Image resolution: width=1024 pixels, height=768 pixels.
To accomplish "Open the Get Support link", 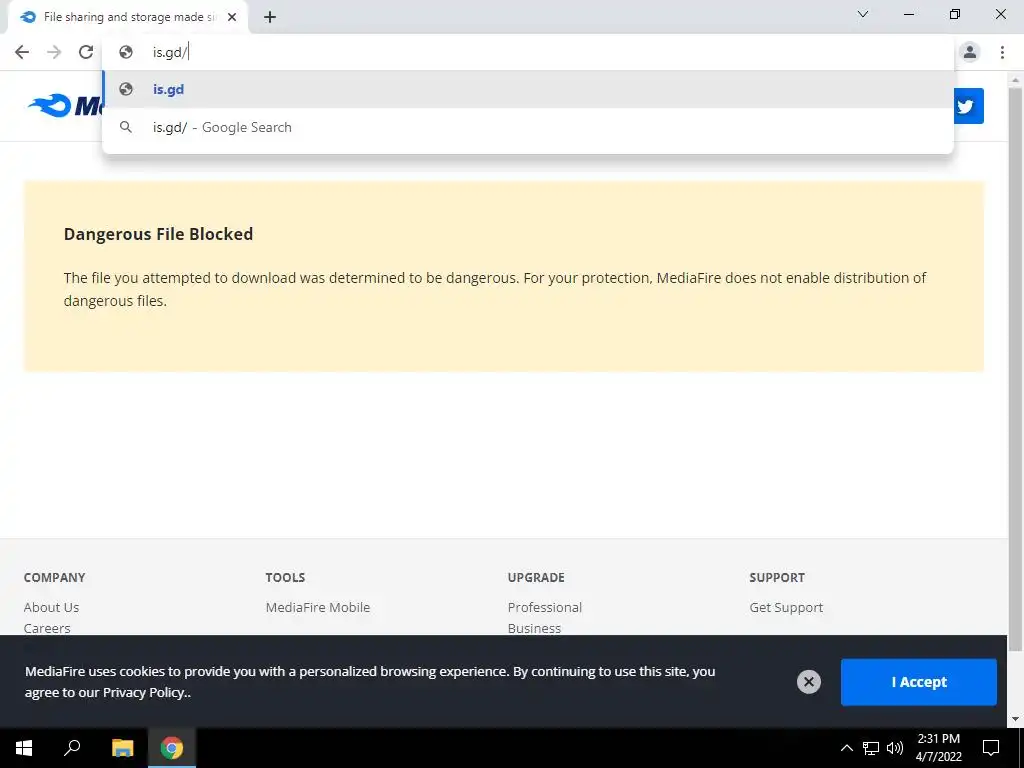I will 786,607.
